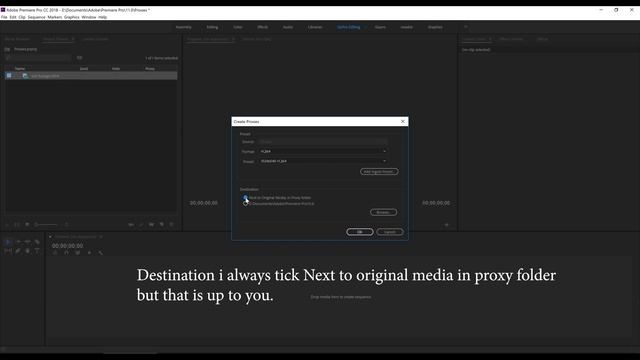Click the timeline timecode 00;00;00;00
The width and height of the screenshot is (640, 360).
point(67,246)
